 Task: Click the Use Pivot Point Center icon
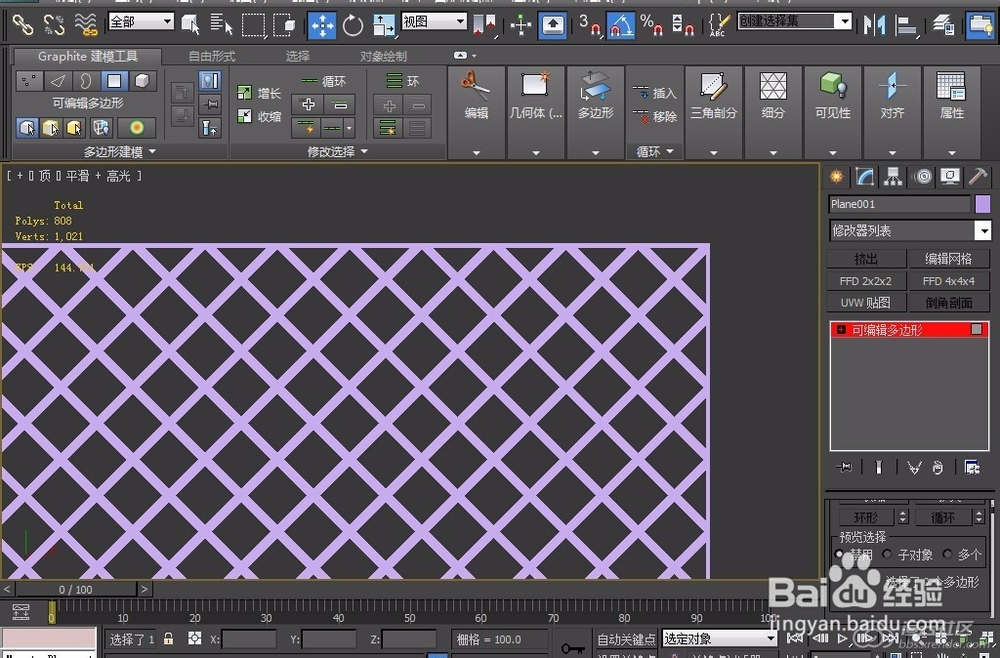tap(485, 26)
